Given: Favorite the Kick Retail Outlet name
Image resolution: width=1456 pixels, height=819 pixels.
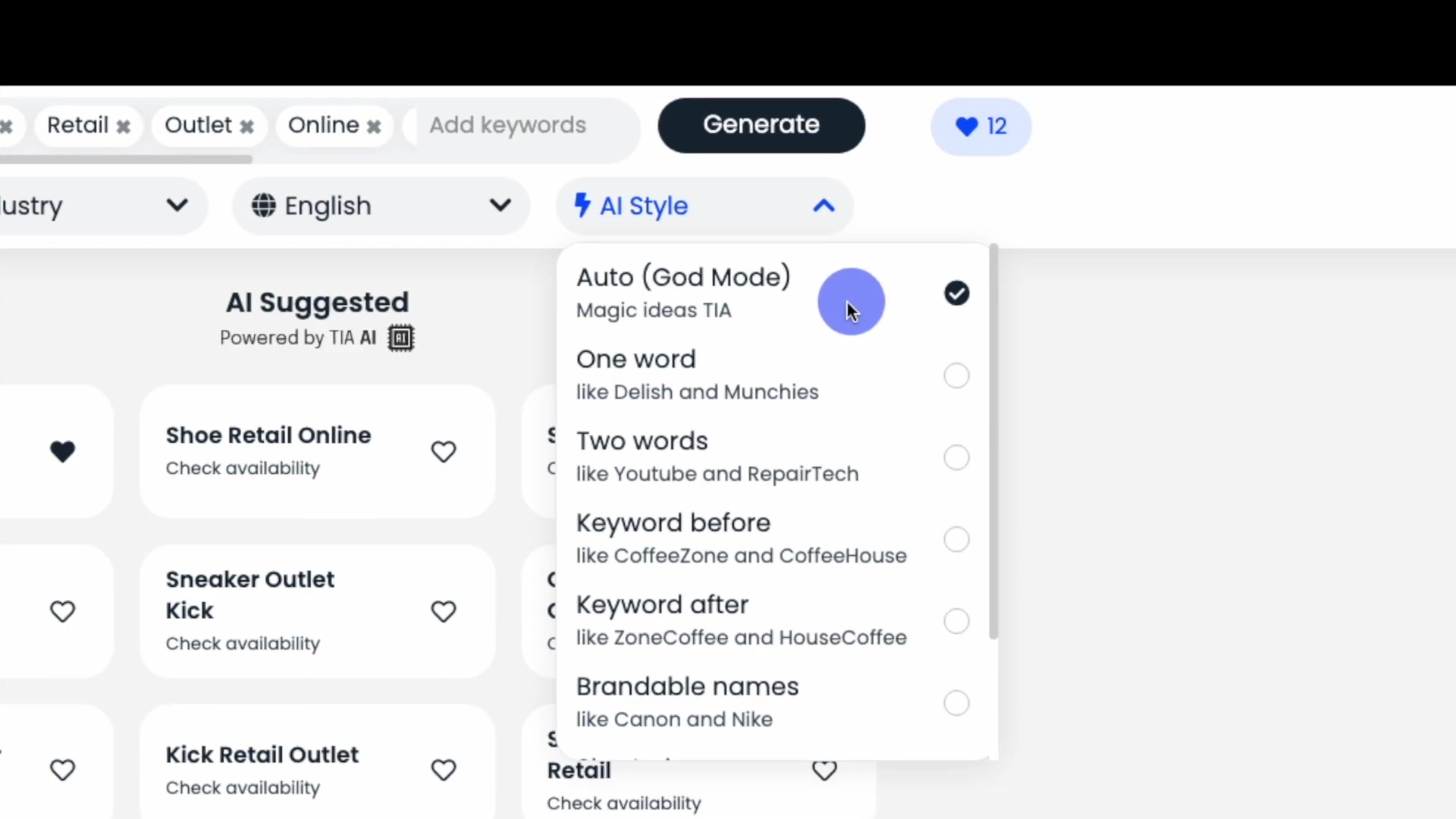Looking at the screenshot, I should [x=444, y=770].
